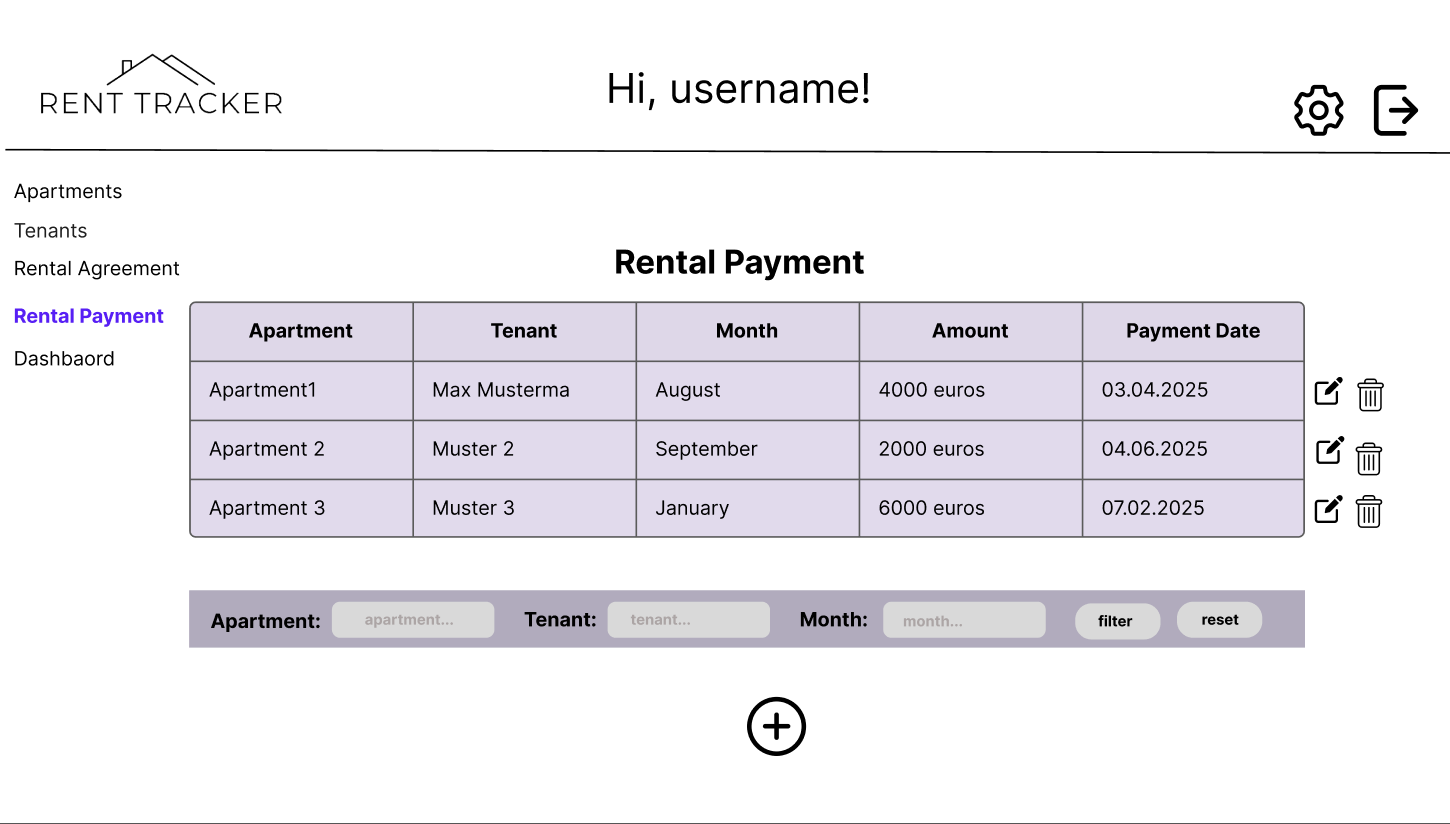Viewport: 1450px width, 824px height.
Task: Add a new rental payment with plus icon
Action: (x=776, y=726)
